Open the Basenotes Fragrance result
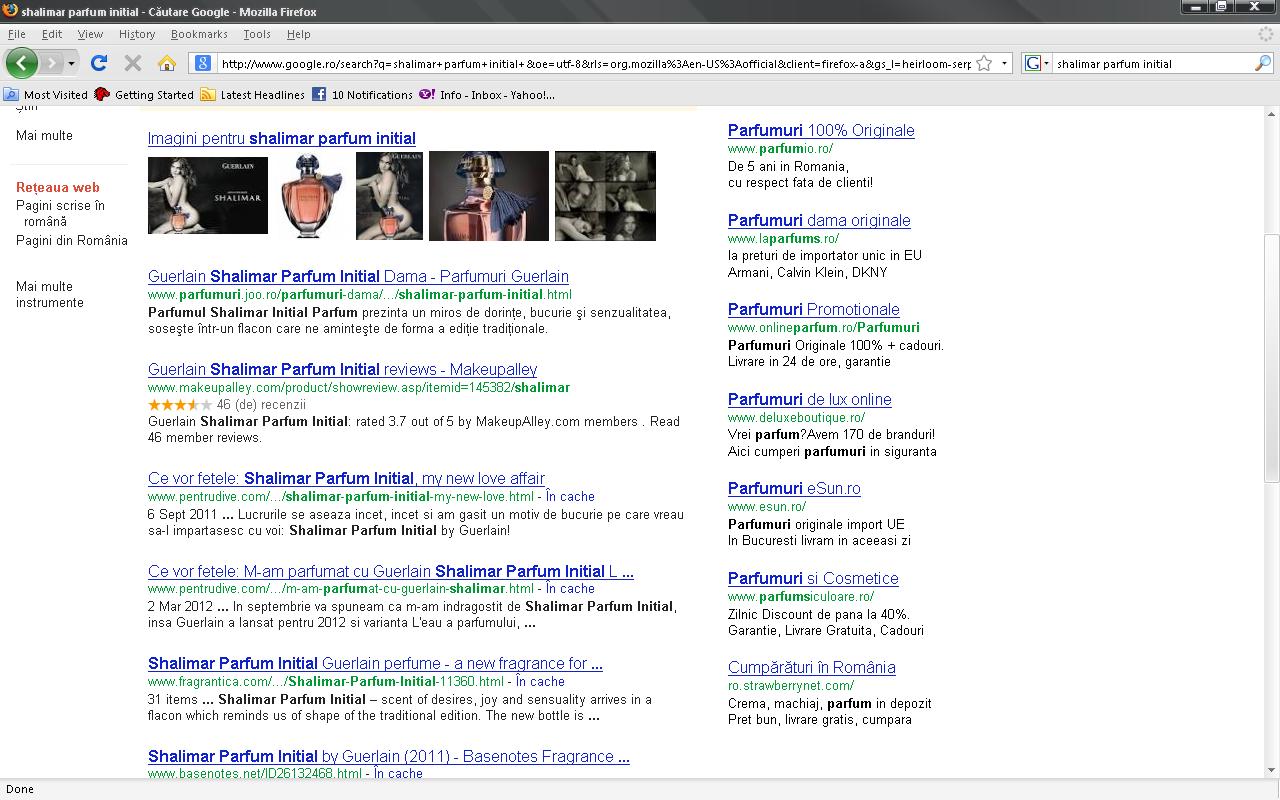The height and width of the screenshot is (800, 1280). [x=389, y=756]
